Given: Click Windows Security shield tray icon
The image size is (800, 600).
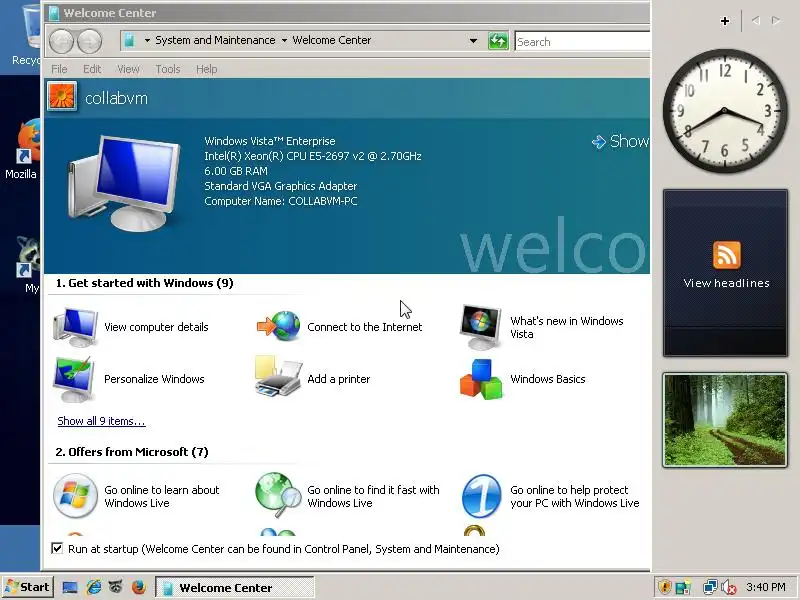Looking at the screenshot, I should pos(664,587).
